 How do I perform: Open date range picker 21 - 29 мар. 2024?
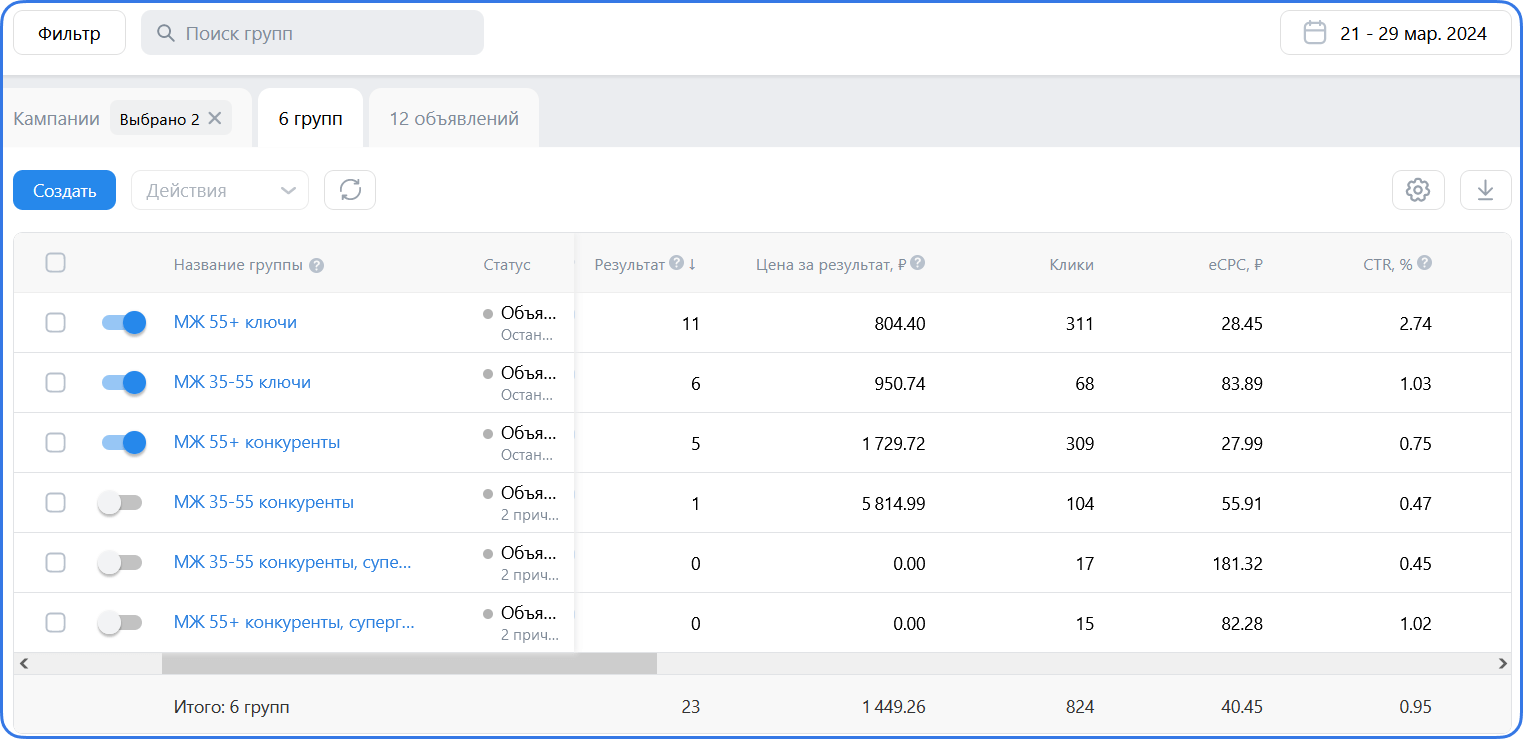[x=1396, y=33]
